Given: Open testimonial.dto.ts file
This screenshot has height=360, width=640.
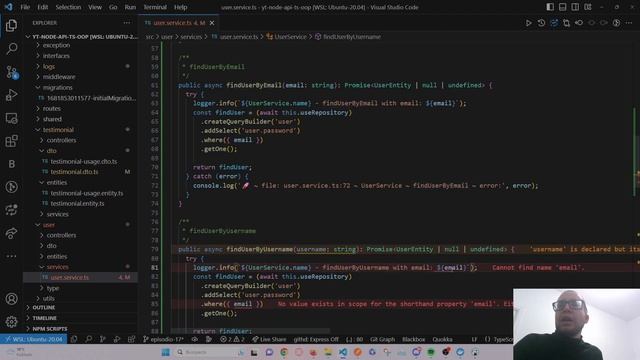Looking at the screenshot, I should click(x=74, y=172).
